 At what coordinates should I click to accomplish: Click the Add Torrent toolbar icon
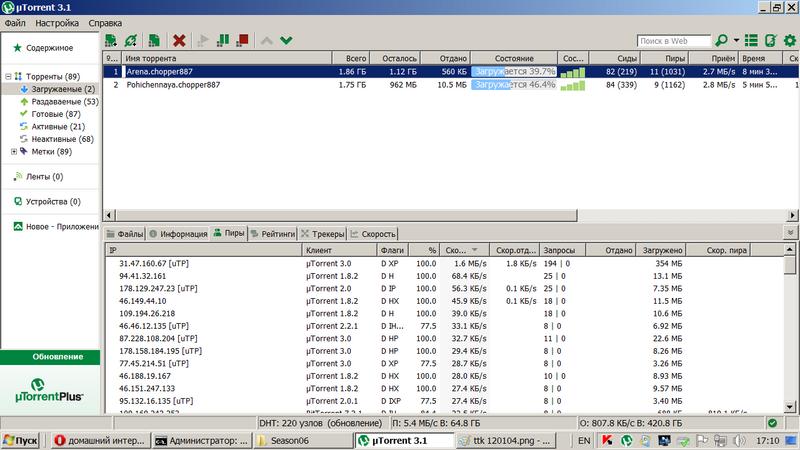coord(111,40)
